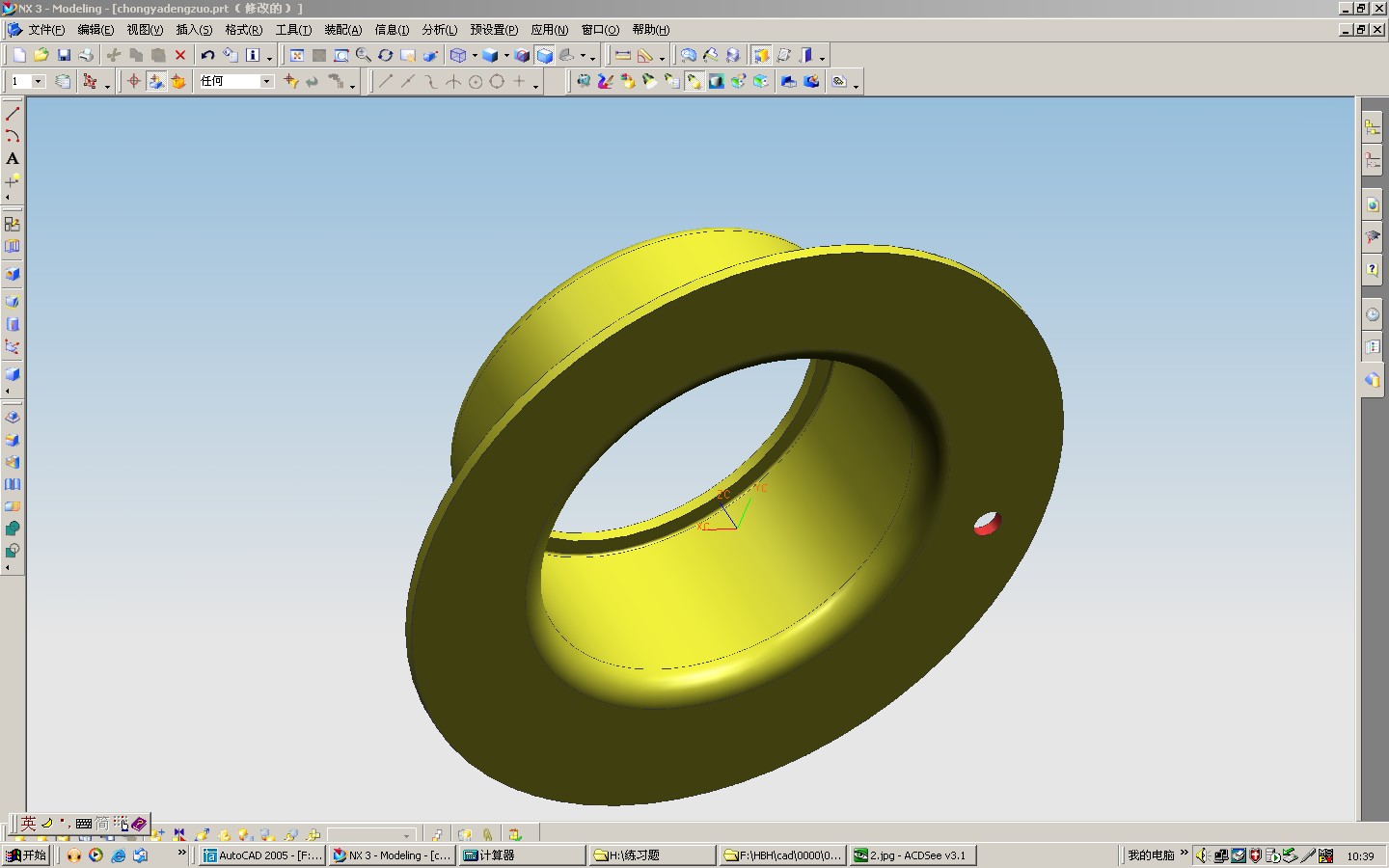Open the materials and textures paint icon
1389x868 pixels.
[x=606, y=82]
